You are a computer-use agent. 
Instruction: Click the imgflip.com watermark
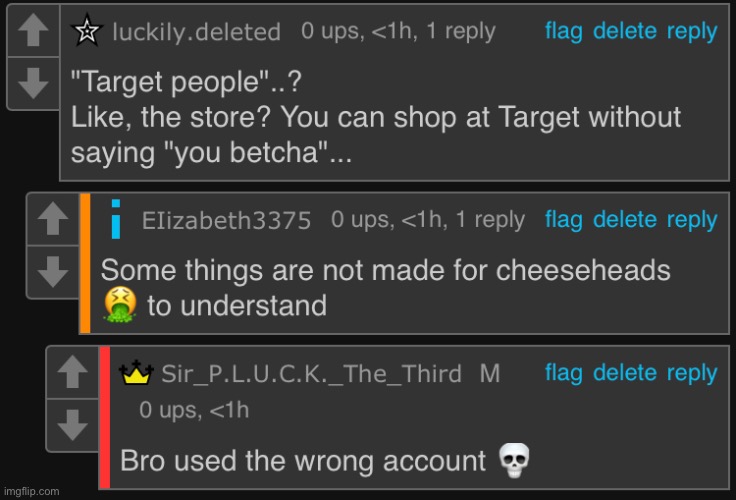coord(31,491)
